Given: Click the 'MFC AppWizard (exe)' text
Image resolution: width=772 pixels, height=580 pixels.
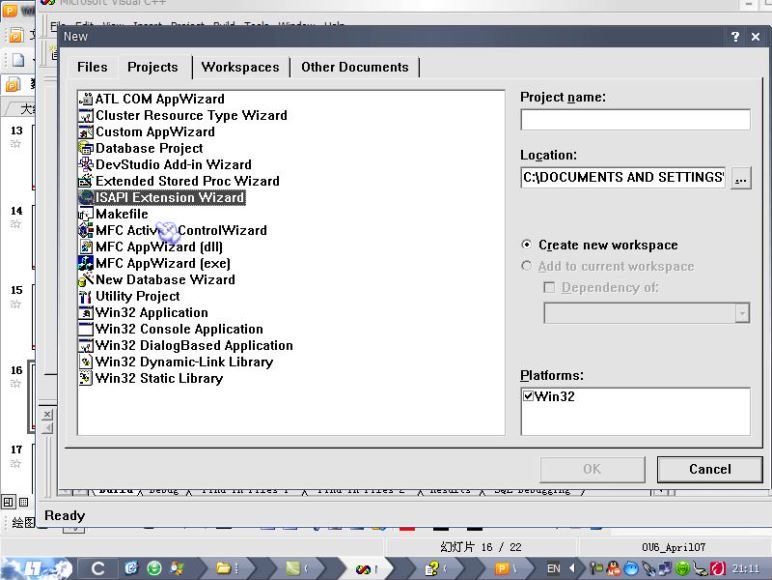Looking at the screenshot, I should point(163,263).
